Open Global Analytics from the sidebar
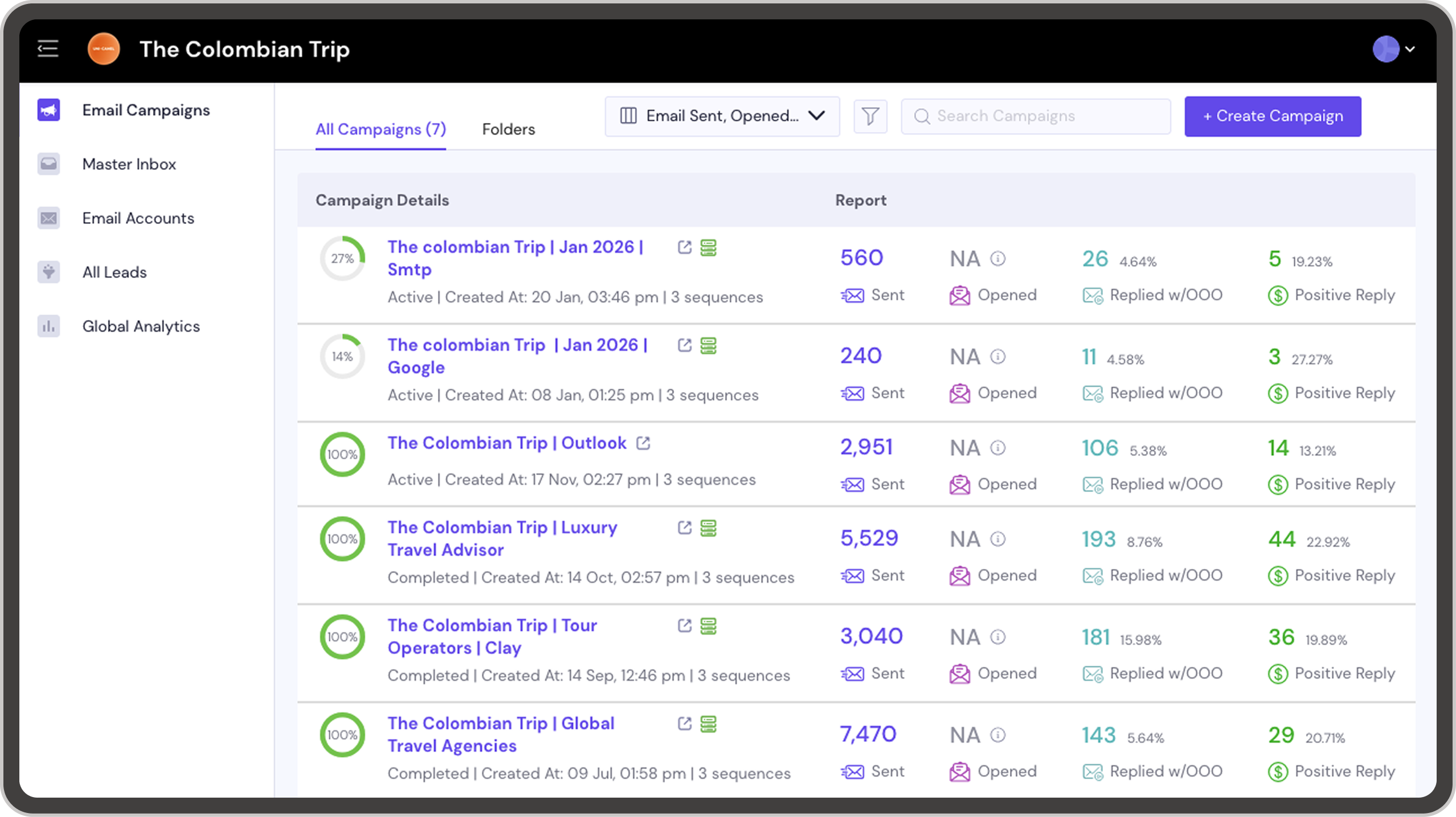This screenshot has height=817, width=1456. pyautogui.click(x=141, y=326)
